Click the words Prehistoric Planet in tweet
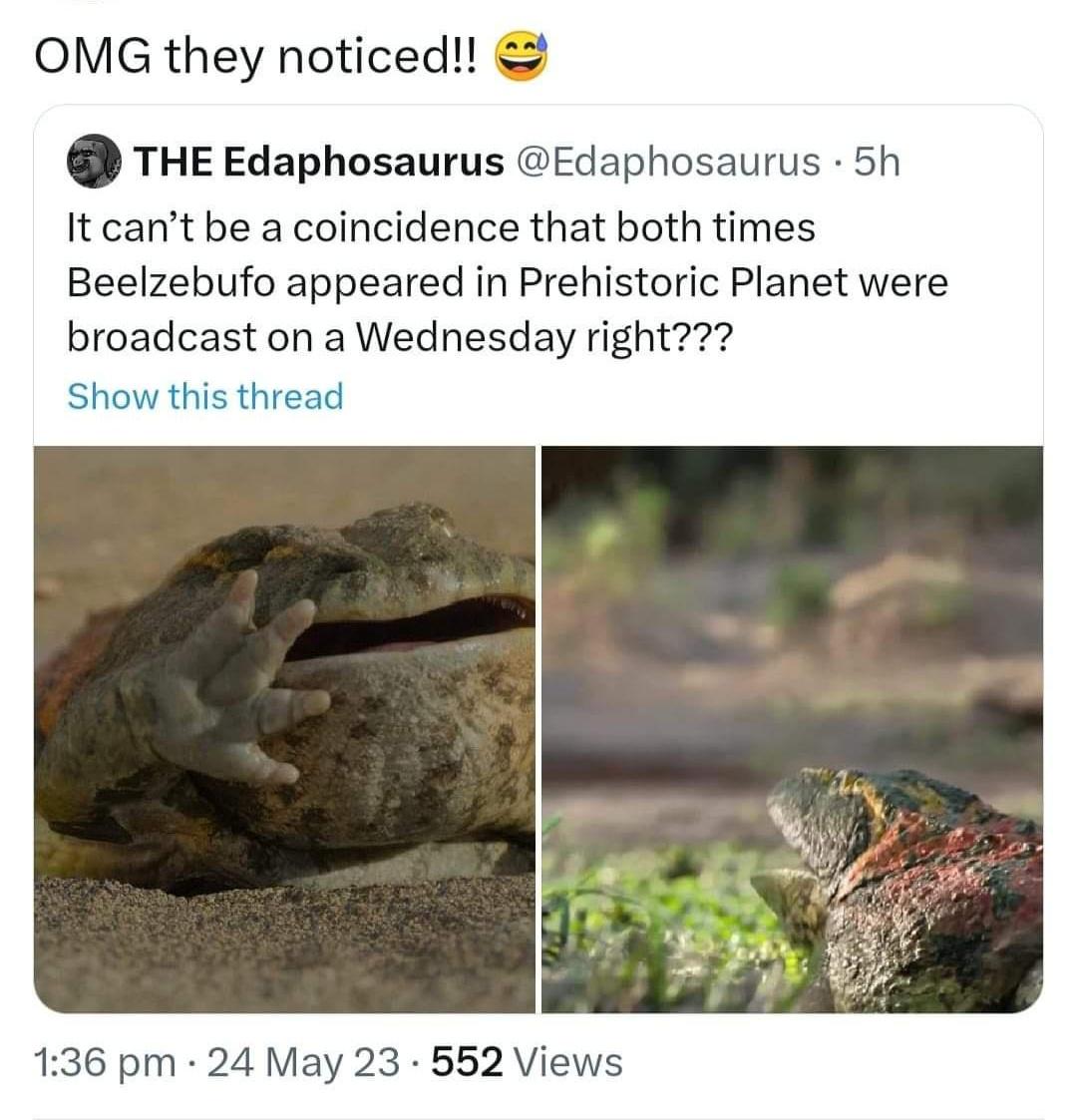Viewport: 1077px width, 1120px height. tap(683, 282)
